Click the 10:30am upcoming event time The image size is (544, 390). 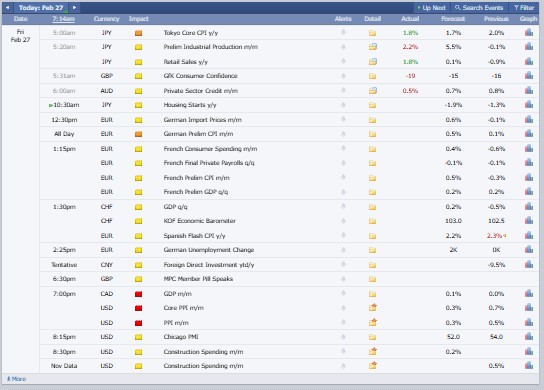pyautogui.click(x=66, y=105)
